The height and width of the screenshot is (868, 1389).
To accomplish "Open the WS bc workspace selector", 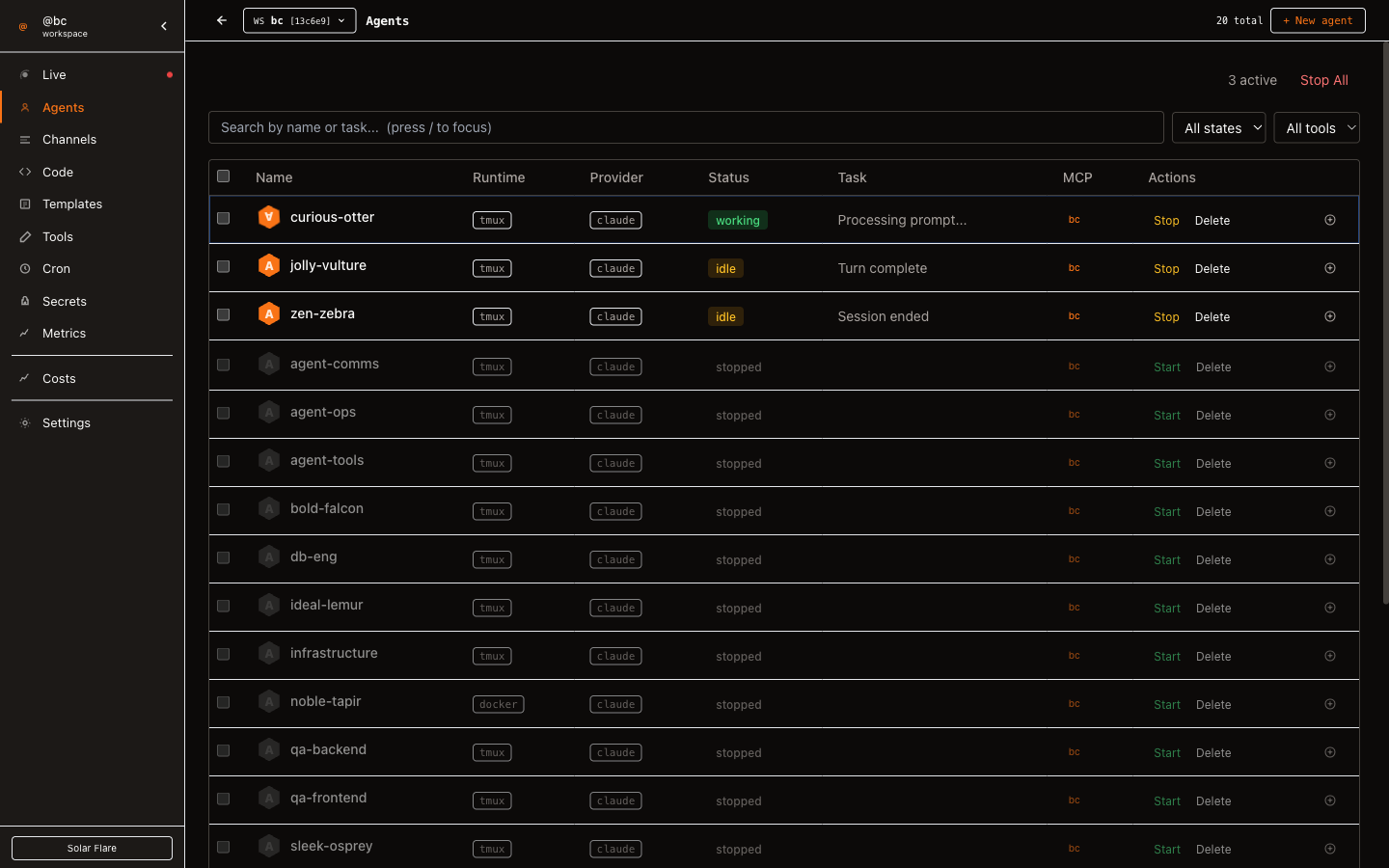I will (299, 20).
